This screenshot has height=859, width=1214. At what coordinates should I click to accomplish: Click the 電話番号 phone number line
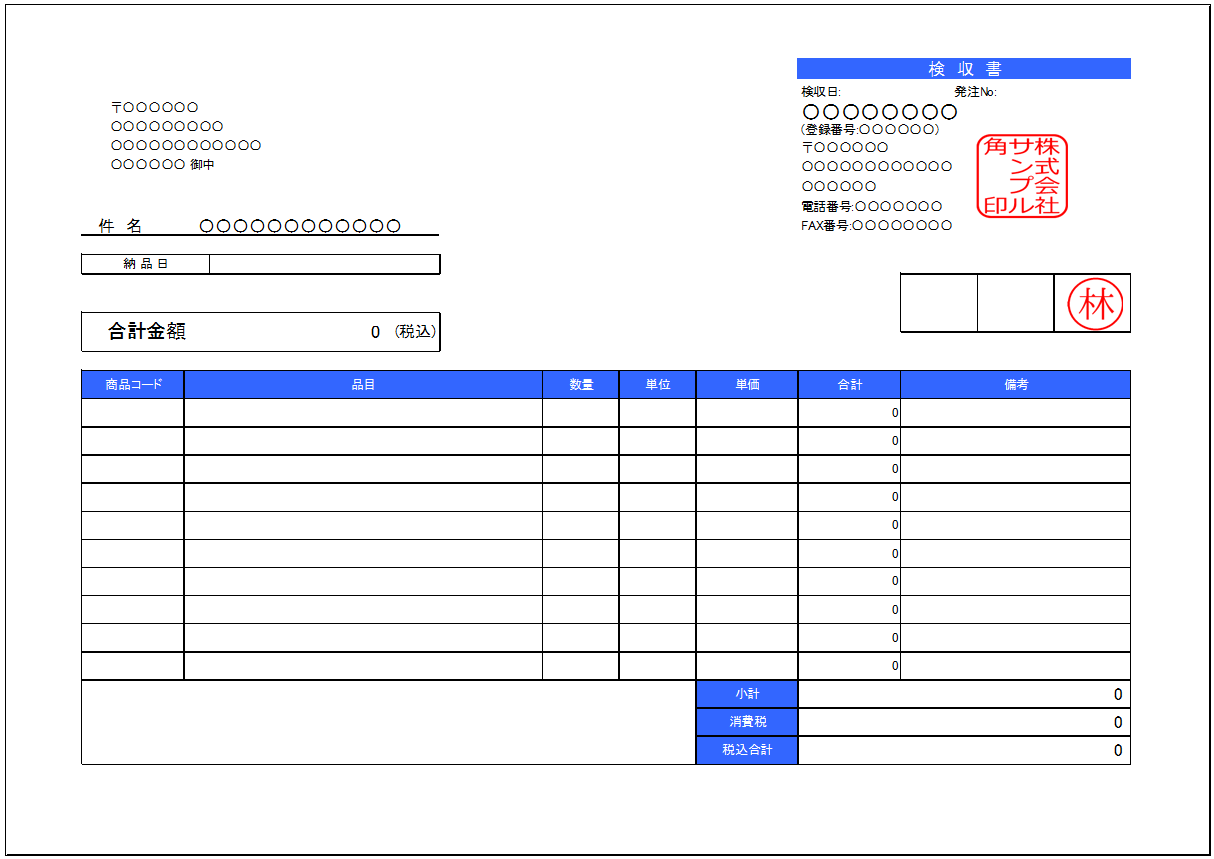tap(872, 206)
